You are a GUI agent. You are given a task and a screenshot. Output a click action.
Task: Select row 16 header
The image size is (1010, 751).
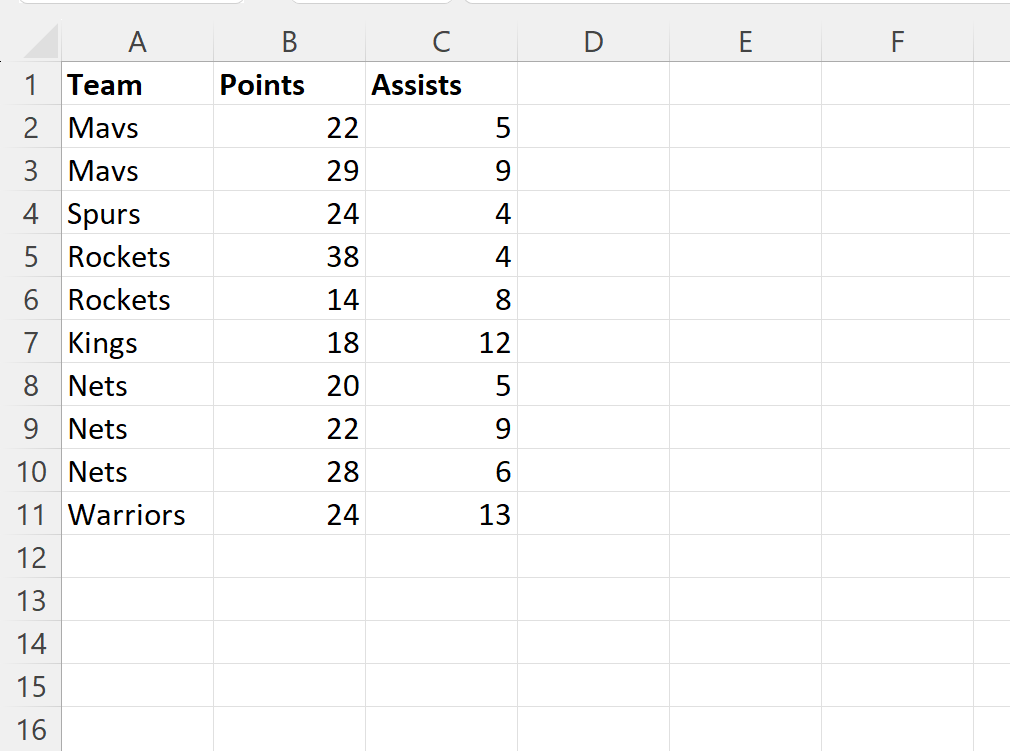tap(31, 729)
